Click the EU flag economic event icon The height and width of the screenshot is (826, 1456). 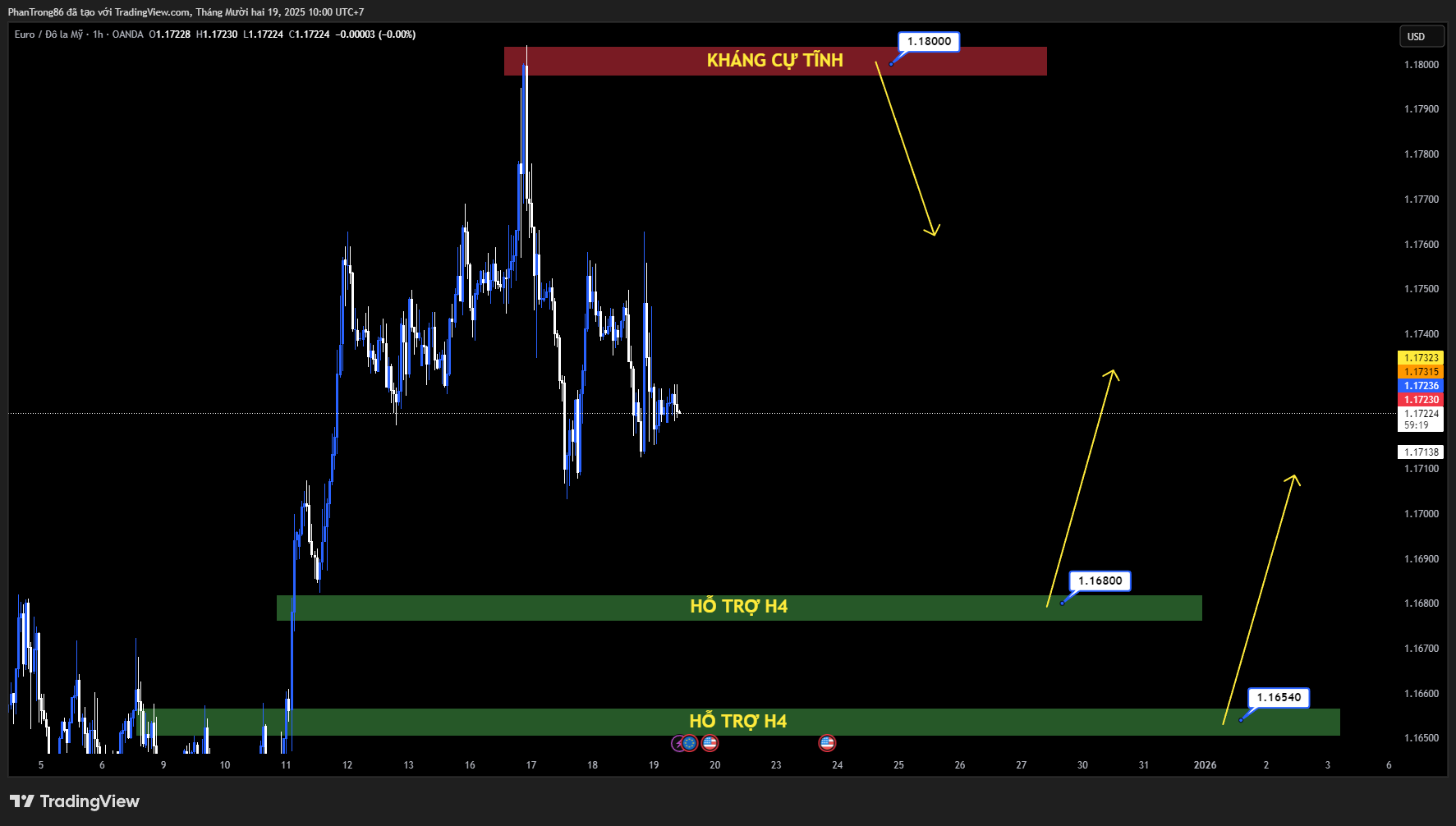pyautogui.click(x=689, y=744)
